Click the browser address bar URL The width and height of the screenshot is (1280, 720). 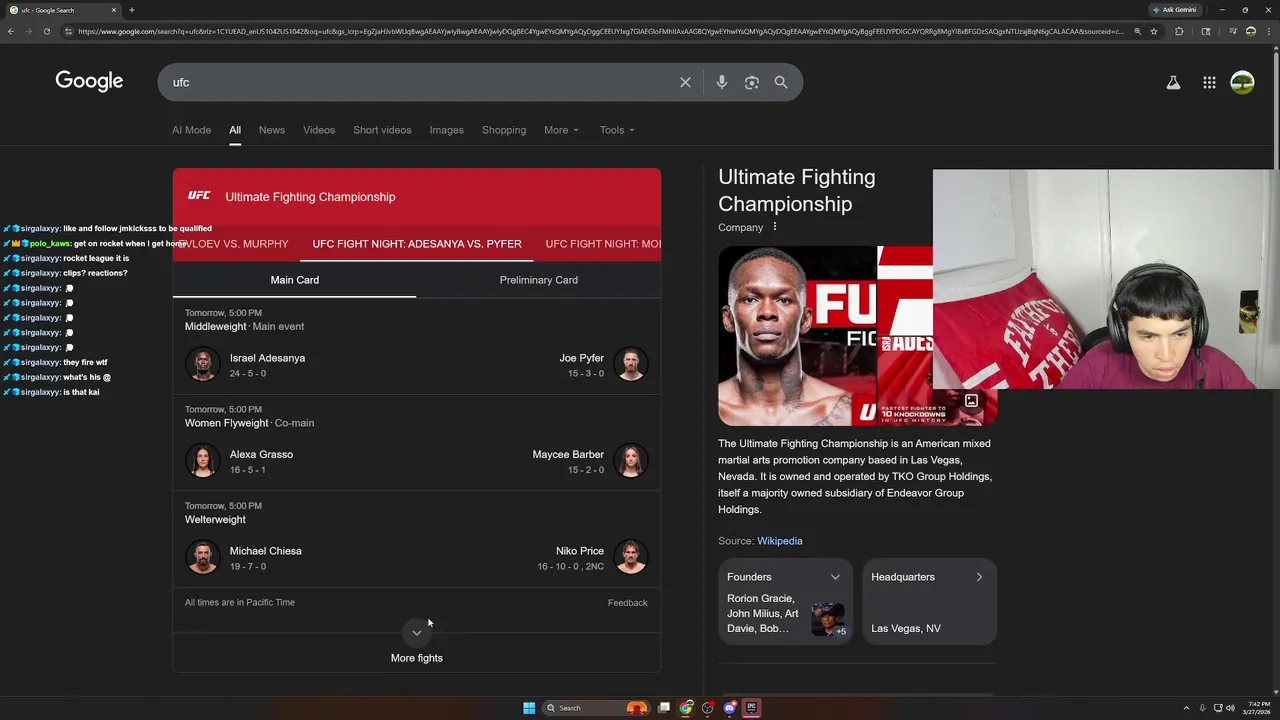(600, 31)
